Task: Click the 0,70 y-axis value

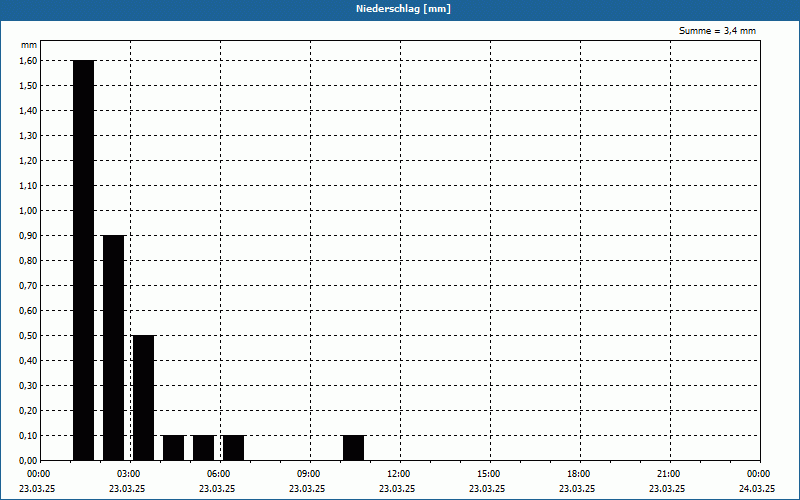Action: (x=28, y=286)
